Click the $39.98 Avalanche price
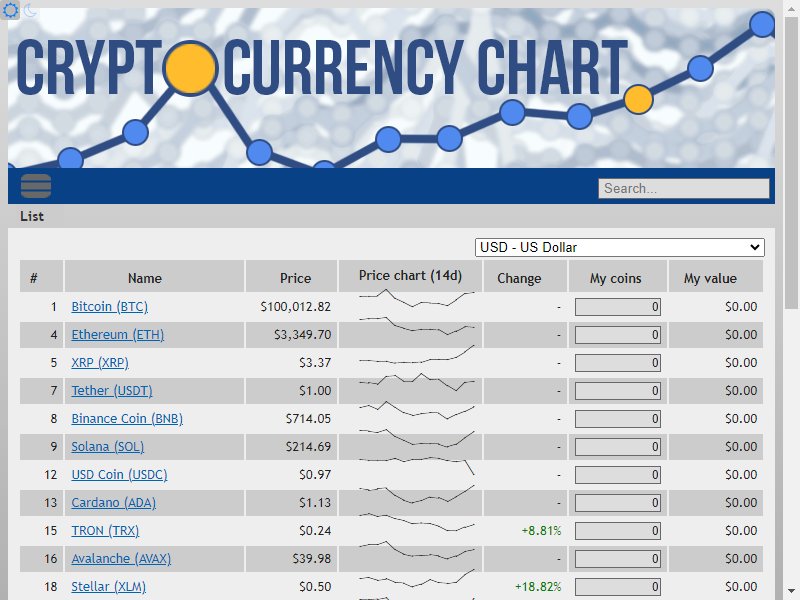Viewport: 800px width, 600px height. tap(312, 559)
